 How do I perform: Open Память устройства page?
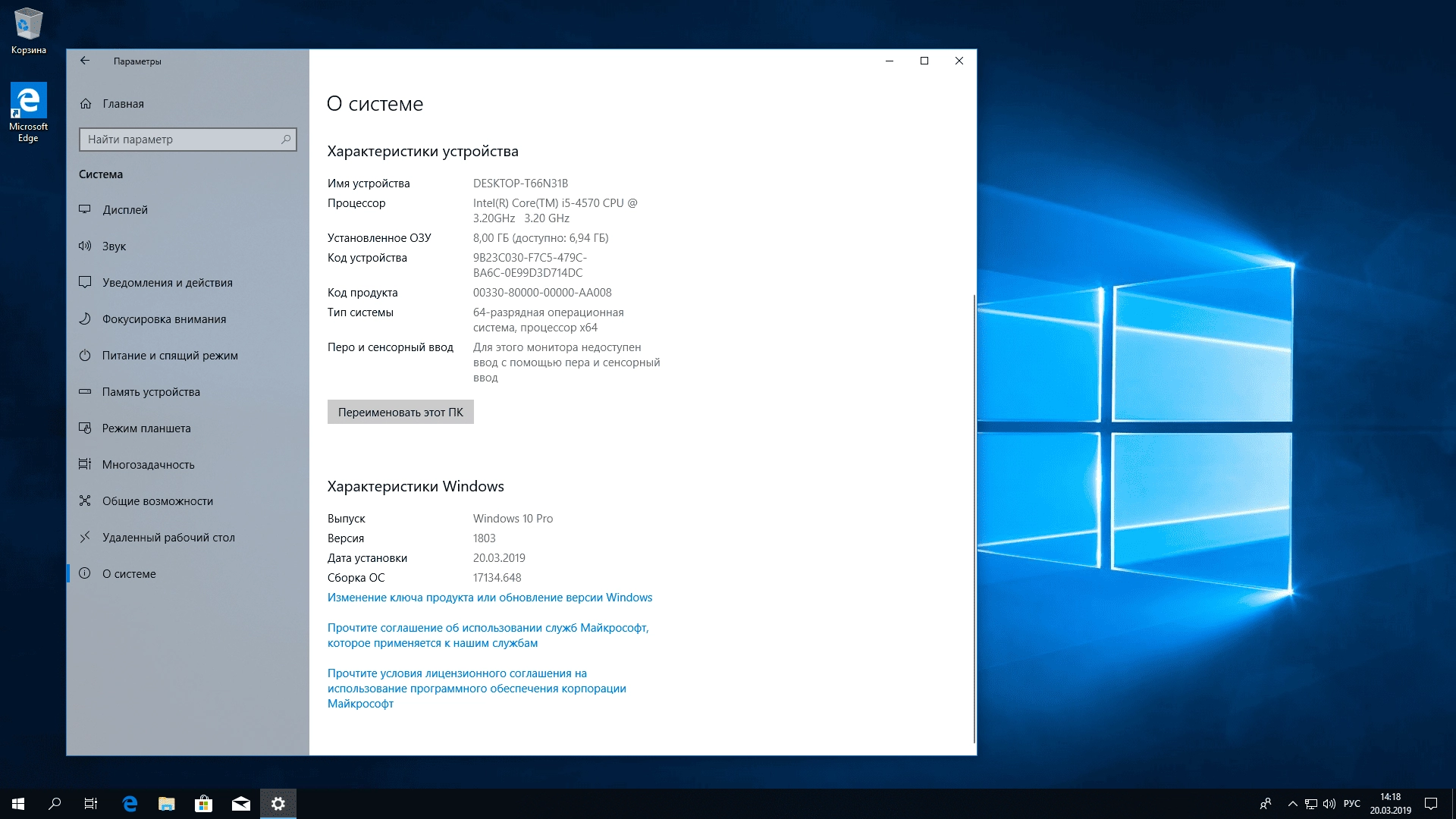[188, 391]
